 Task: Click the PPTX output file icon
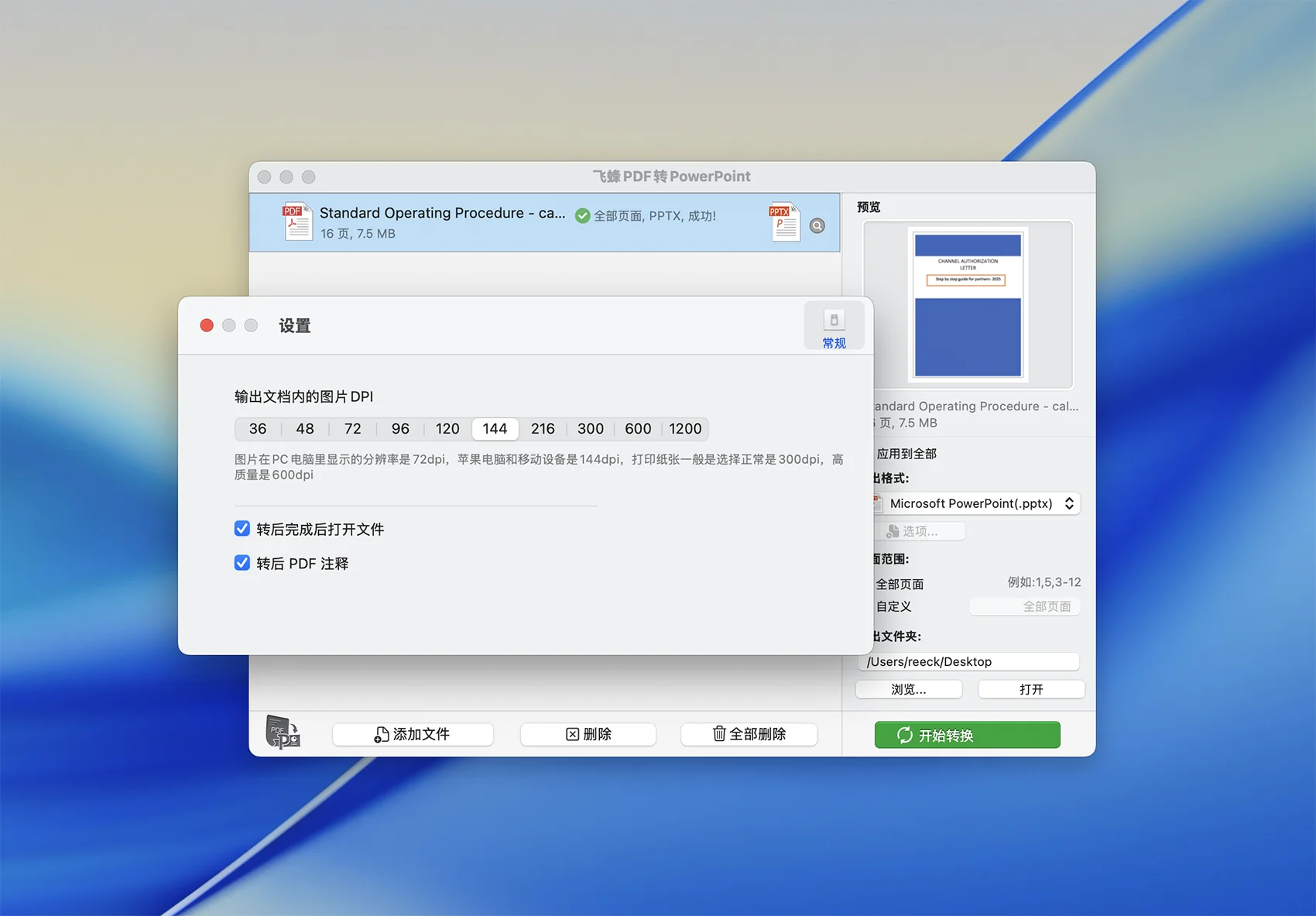(x=784, y=223)
